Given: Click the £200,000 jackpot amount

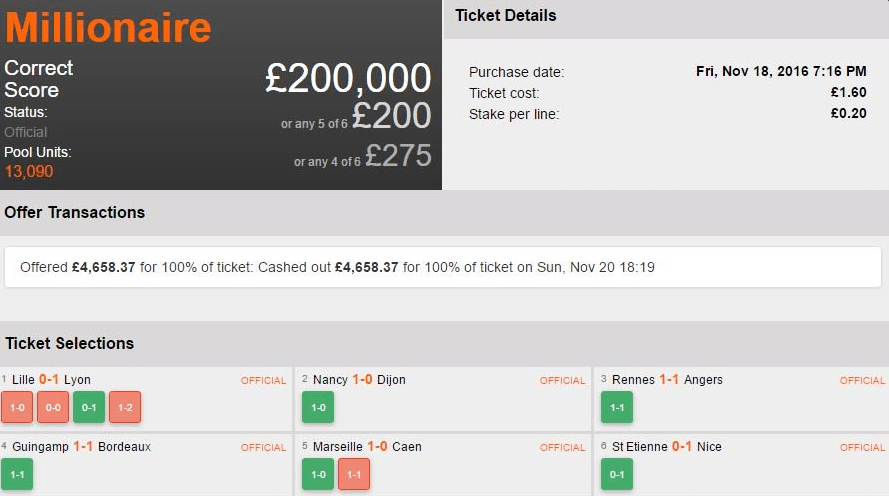Looking at the screenshot, I should 348,78.
